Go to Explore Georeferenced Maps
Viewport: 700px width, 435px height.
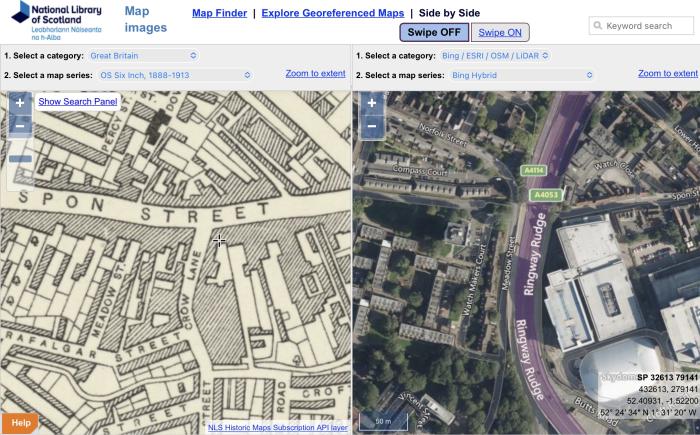(333, 13)
